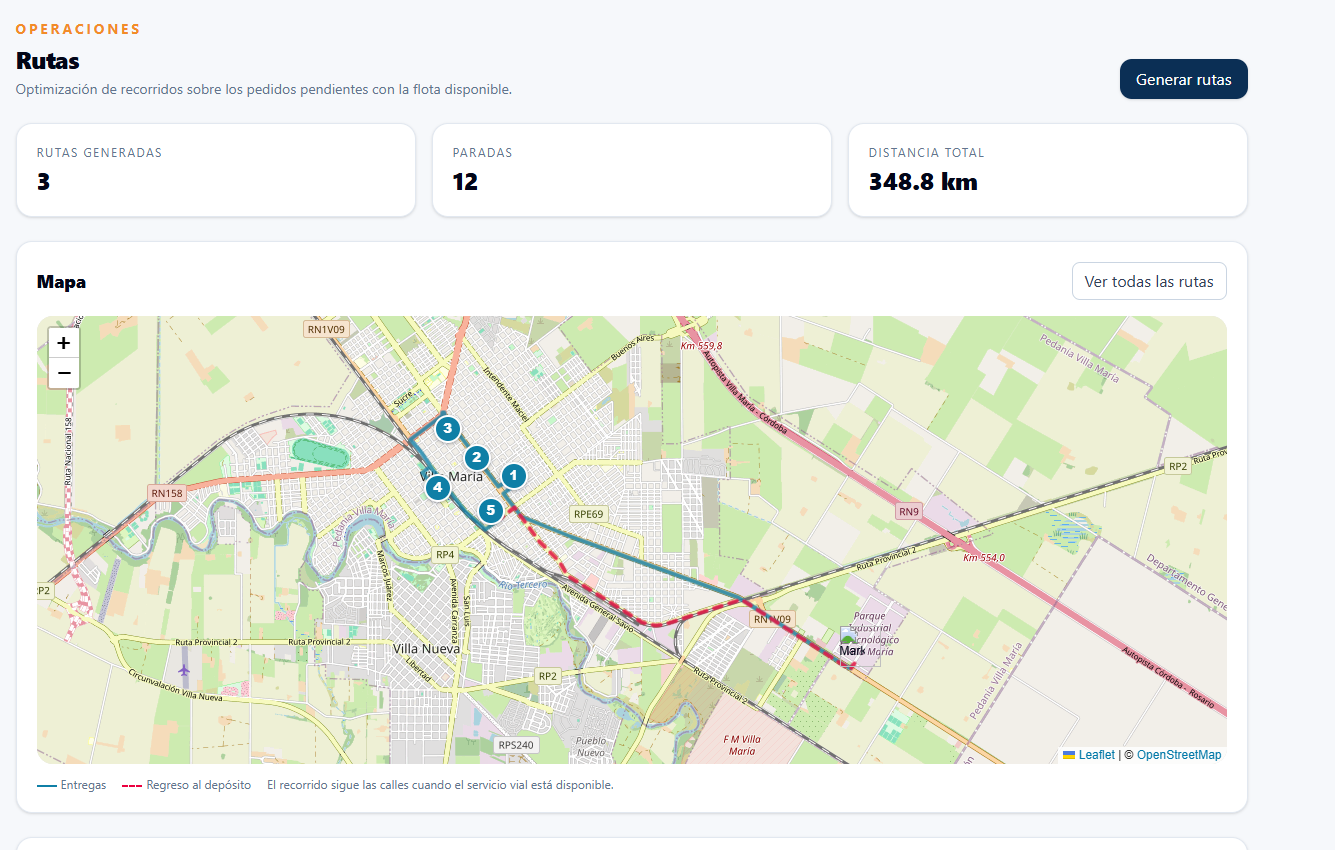Click the Generar rutas button
This screenshot has width=1335, height=850.
click(x=1183, y=79)
